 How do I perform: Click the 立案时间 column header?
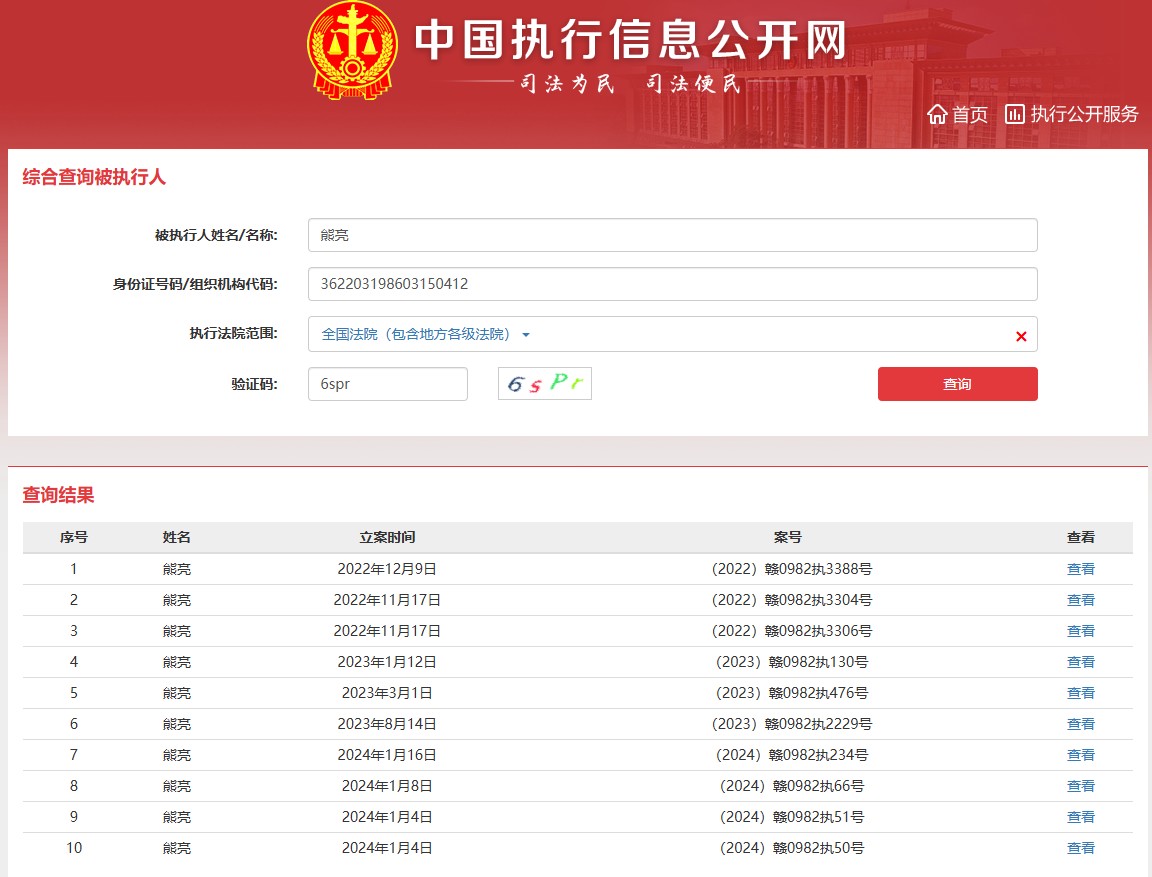387,537
